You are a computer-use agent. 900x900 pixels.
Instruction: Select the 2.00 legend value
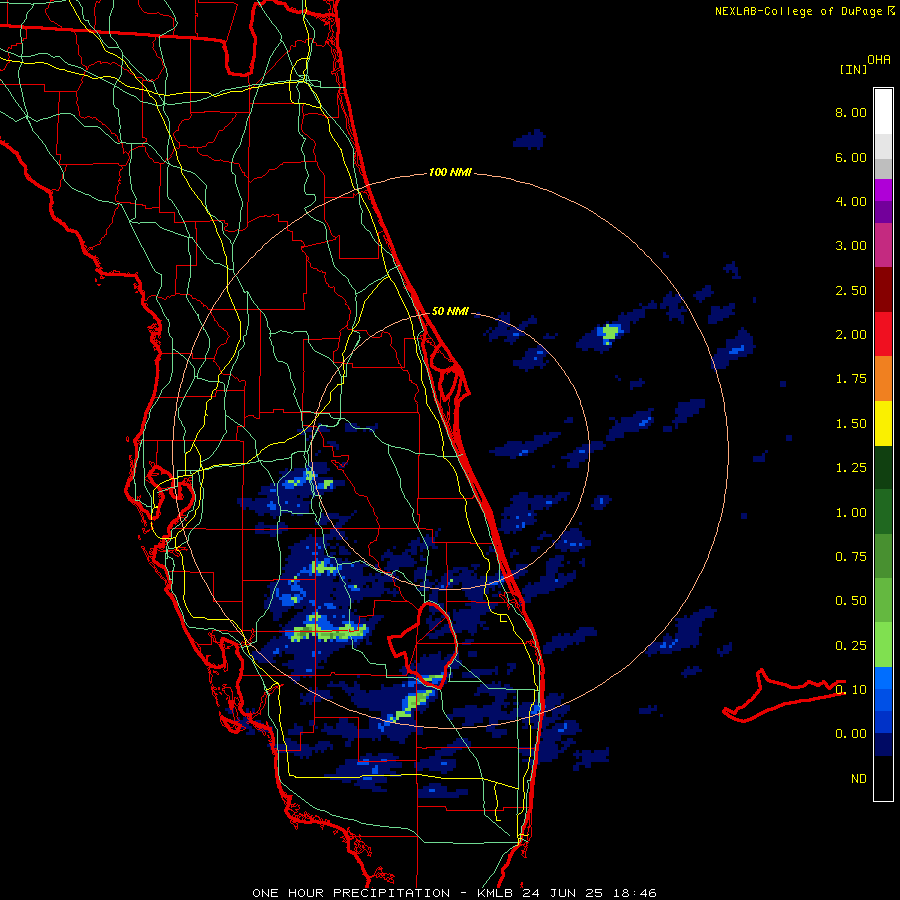851,335
